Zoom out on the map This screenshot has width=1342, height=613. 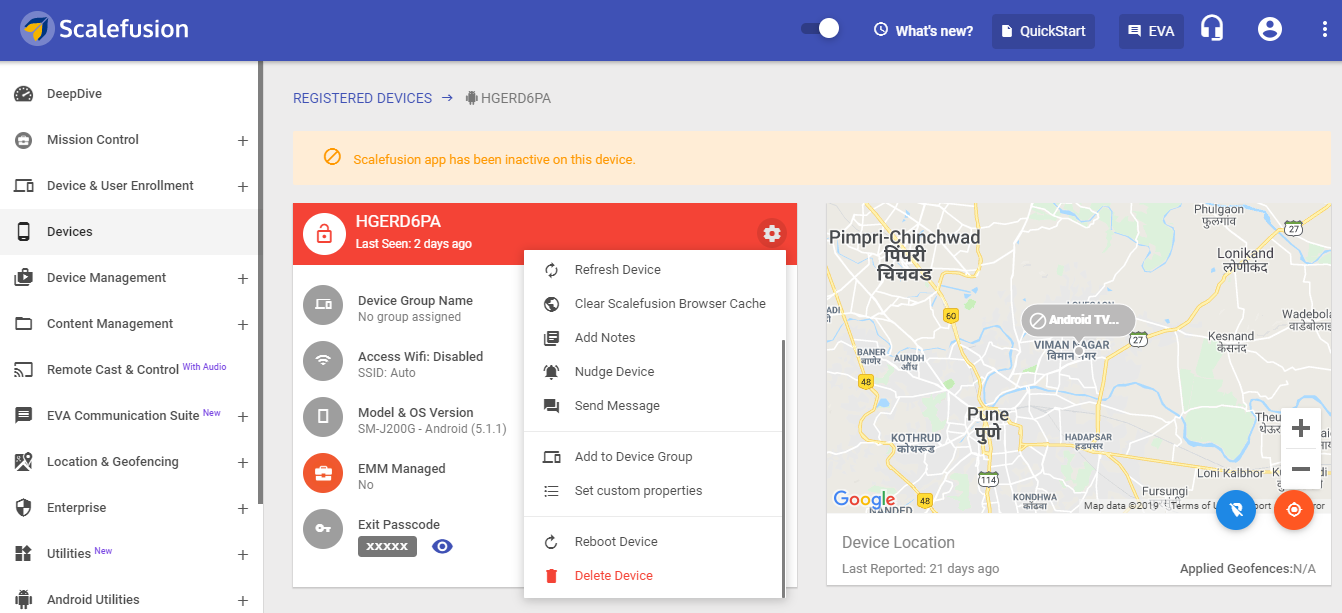click(x=1301, y=469)
